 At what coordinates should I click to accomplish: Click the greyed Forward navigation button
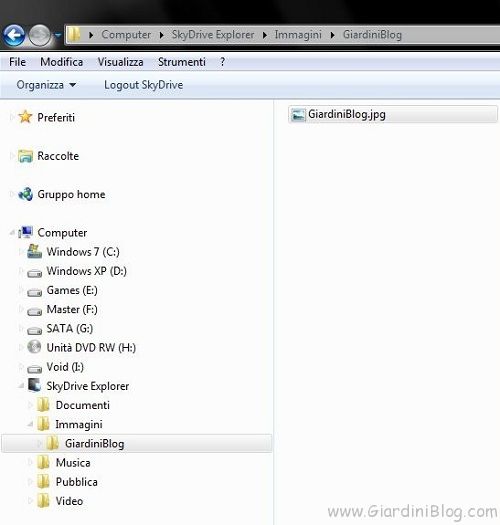(40, 35)
